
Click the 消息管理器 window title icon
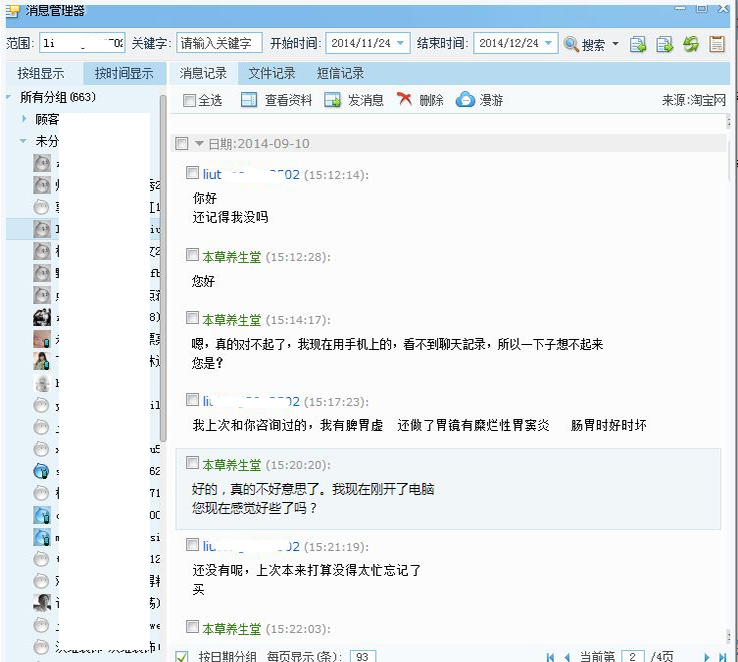12,11
